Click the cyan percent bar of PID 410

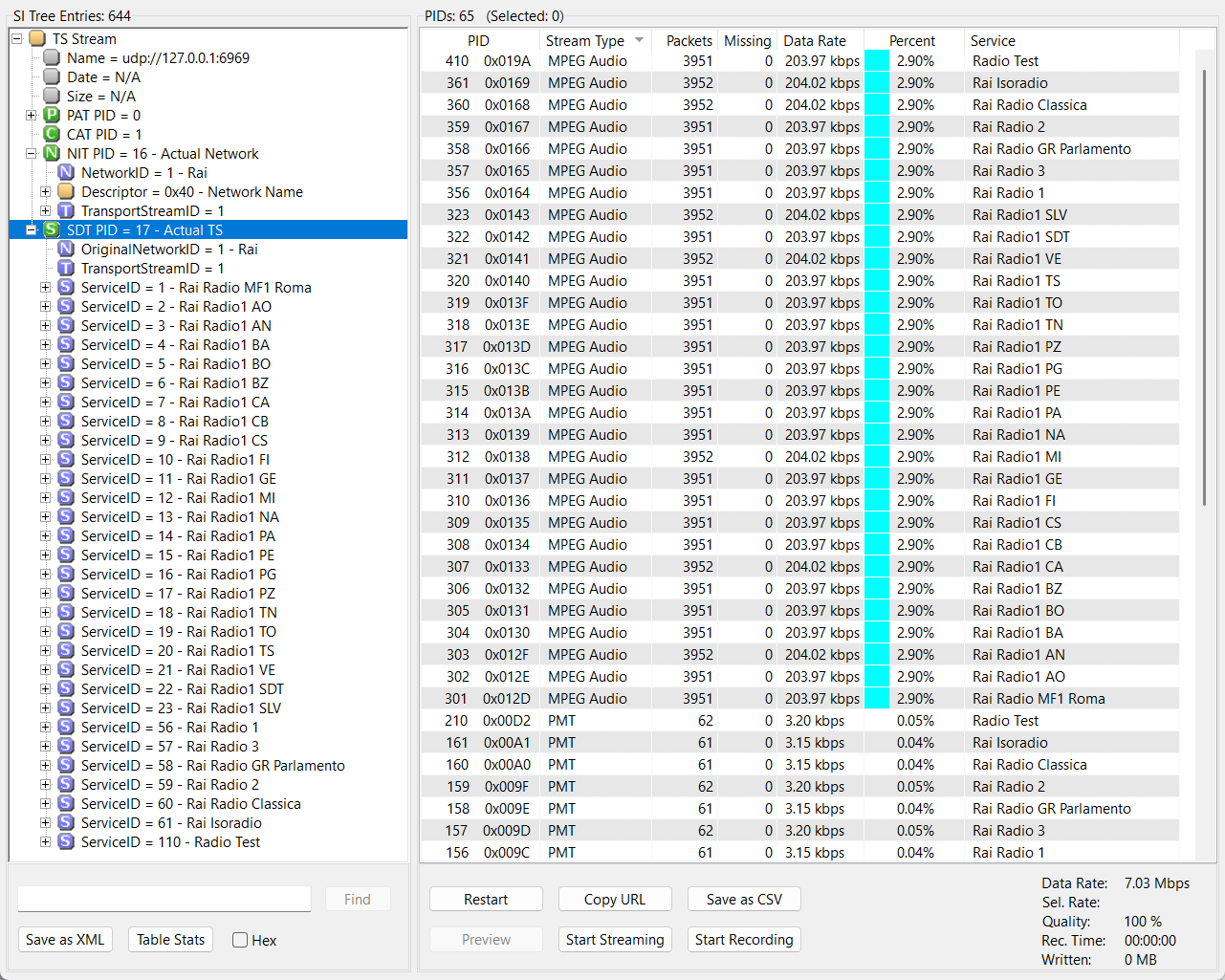(876, 61)
